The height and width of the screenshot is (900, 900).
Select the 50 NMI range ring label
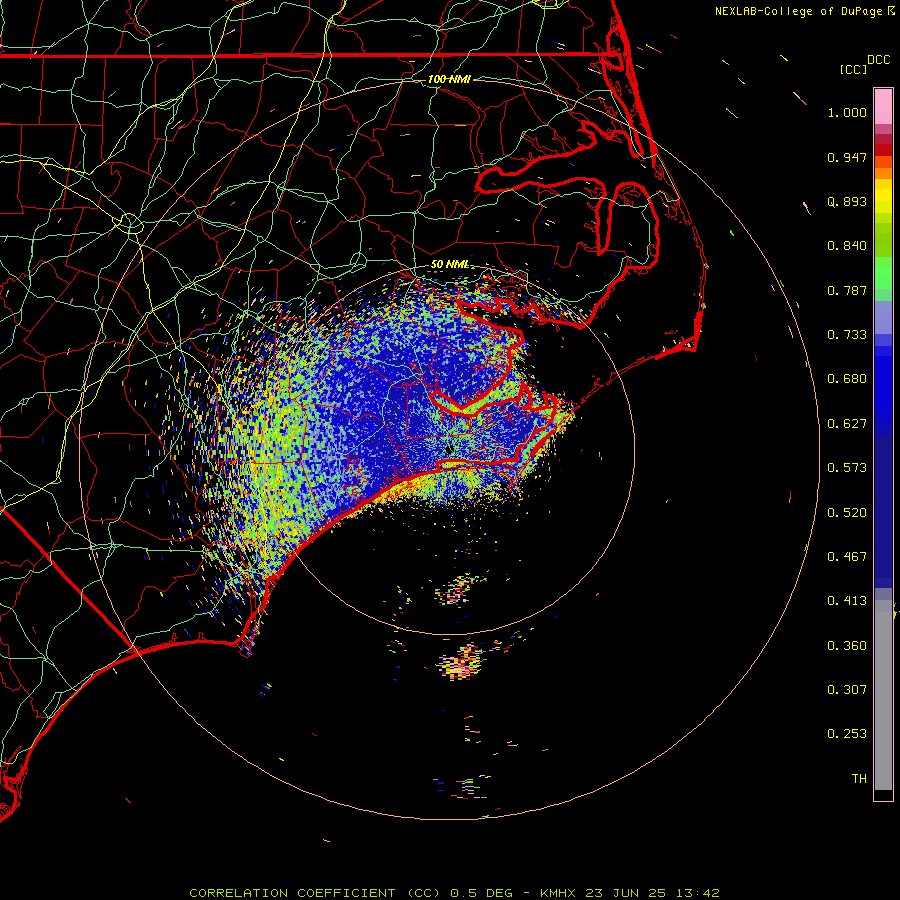tap(450, 264)
